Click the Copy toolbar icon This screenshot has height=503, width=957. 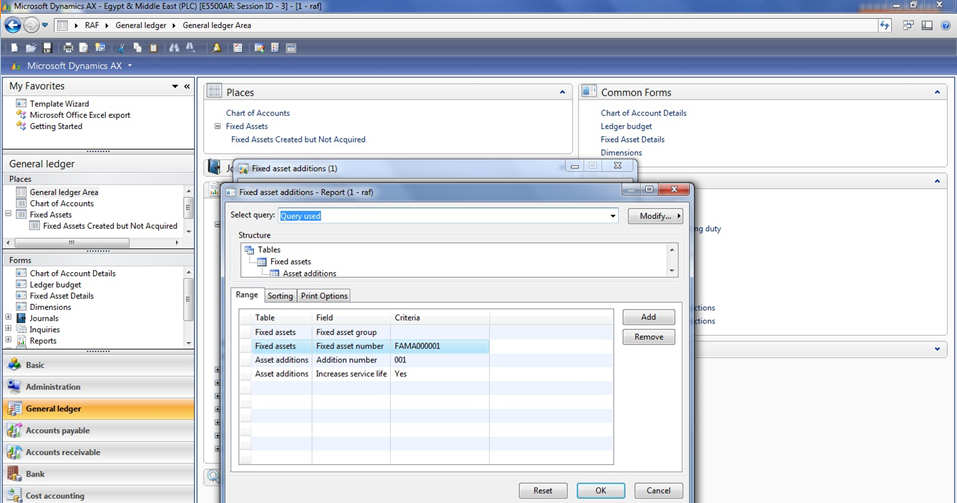click(137, 48)
